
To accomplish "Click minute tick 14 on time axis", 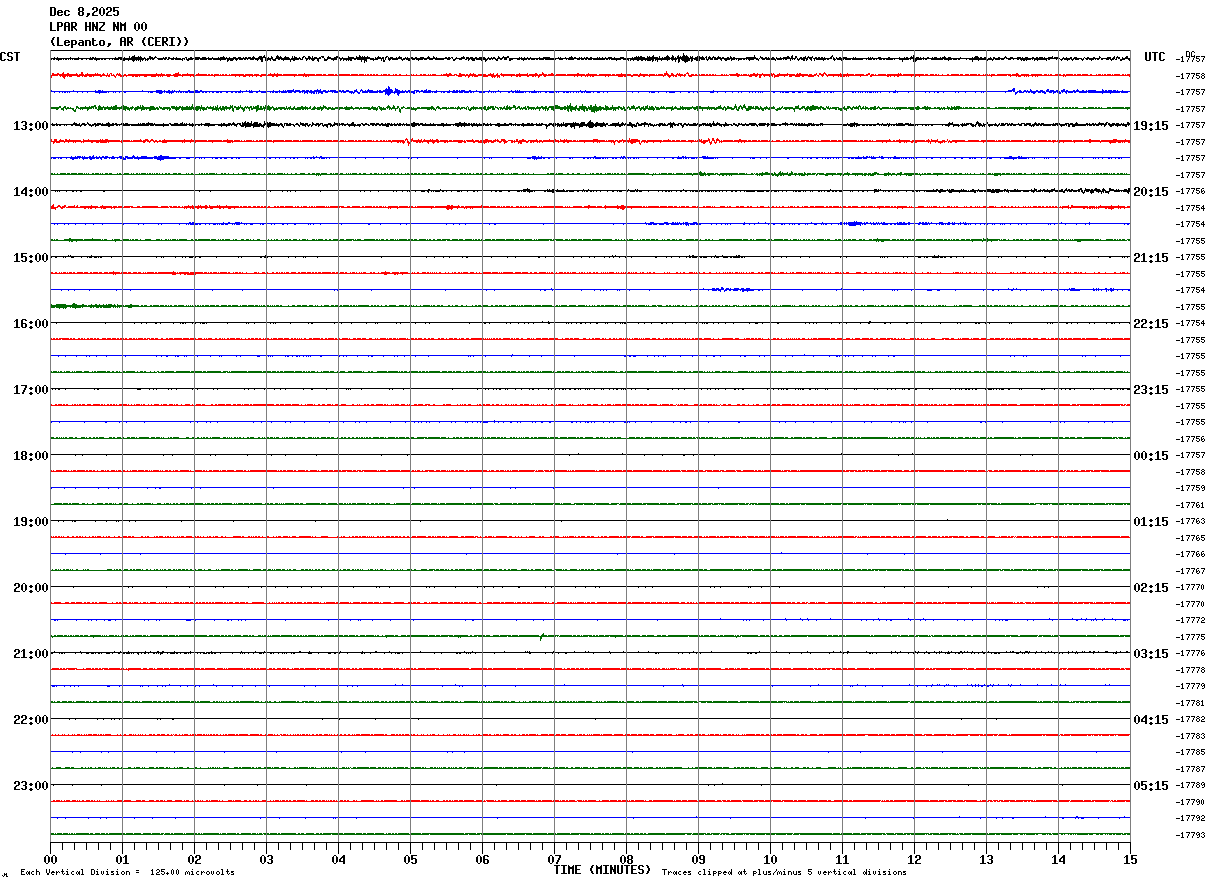I will tap(1058, 859).
